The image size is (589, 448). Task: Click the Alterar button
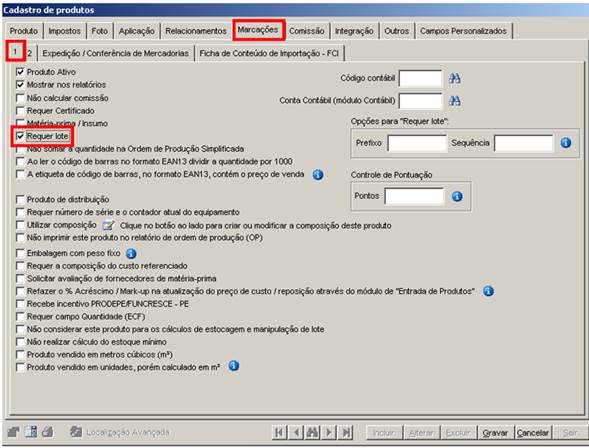click(421, 433)
